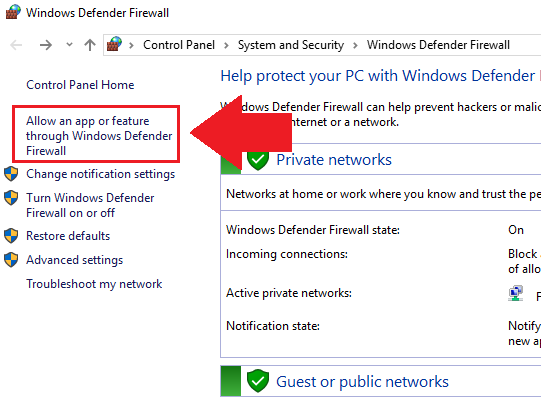The height and width of the screenshot is (409, 541).
Task: Expand the chevron before Control Panel in breadcrumb
Action: tap(131, 45)
